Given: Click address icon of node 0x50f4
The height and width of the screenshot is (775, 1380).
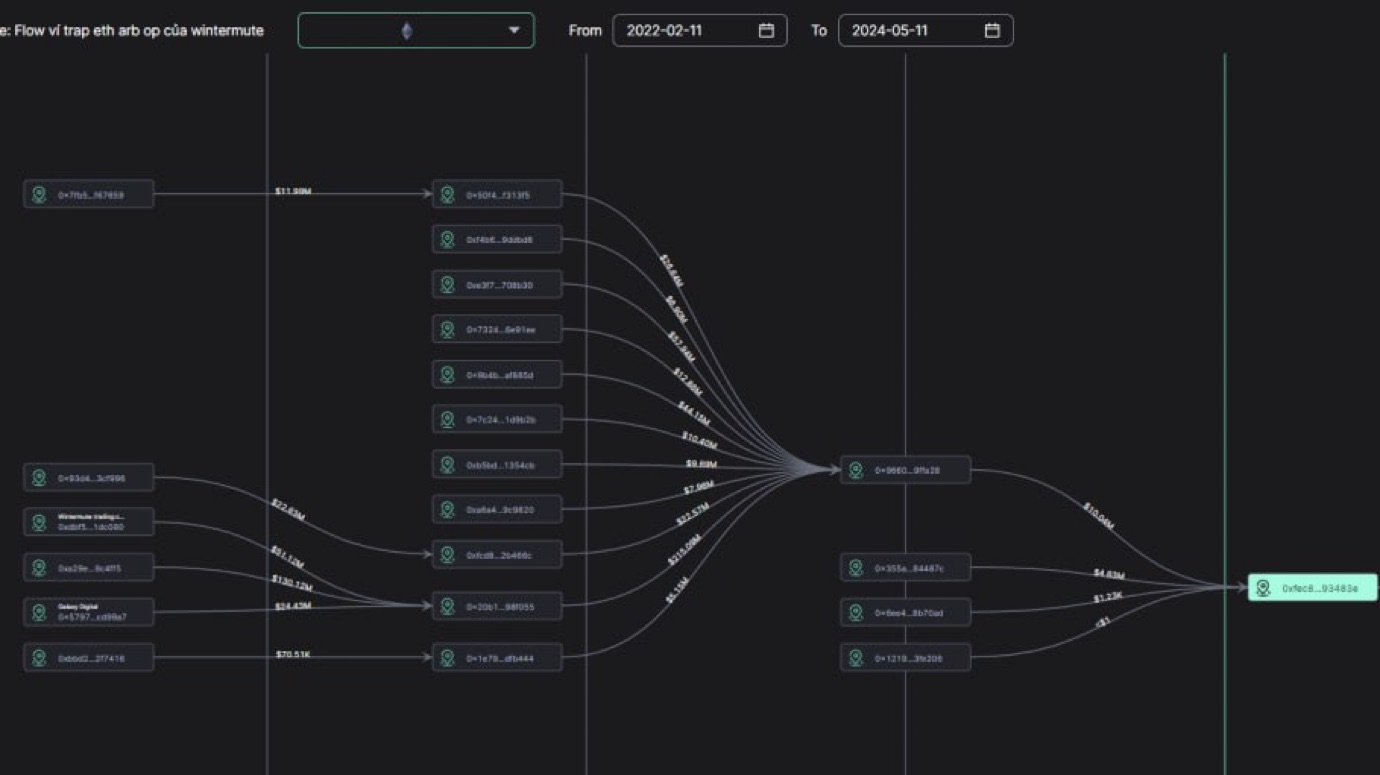Looking at the screenshot, I should (448, 195).
